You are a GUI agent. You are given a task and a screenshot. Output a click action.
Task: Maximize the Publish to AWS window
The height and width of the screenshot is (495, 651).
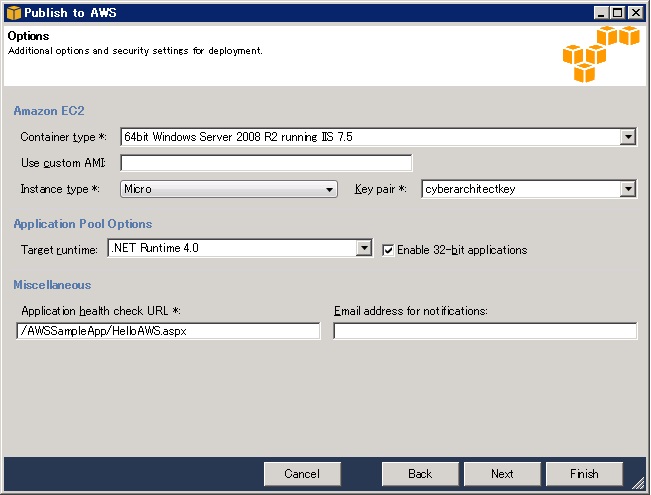pyautogui.click(x=618, y=13)
